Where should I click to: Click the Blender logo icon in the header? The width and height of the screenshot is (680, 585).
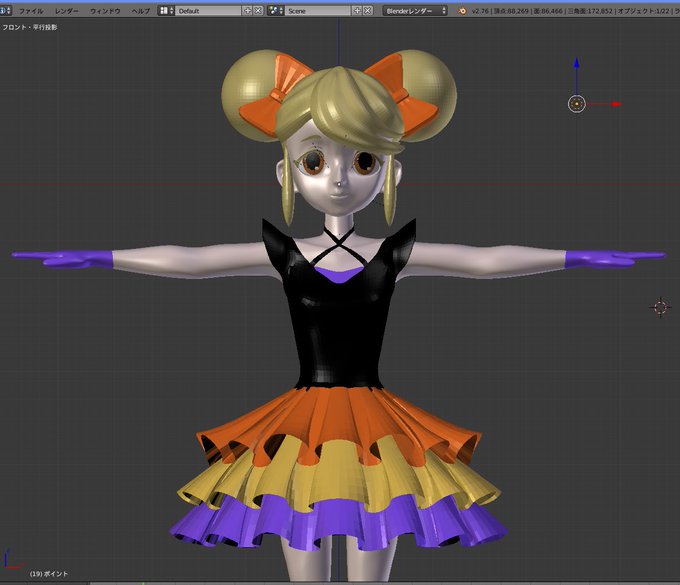pyautogui.click(x=462, y=11)
